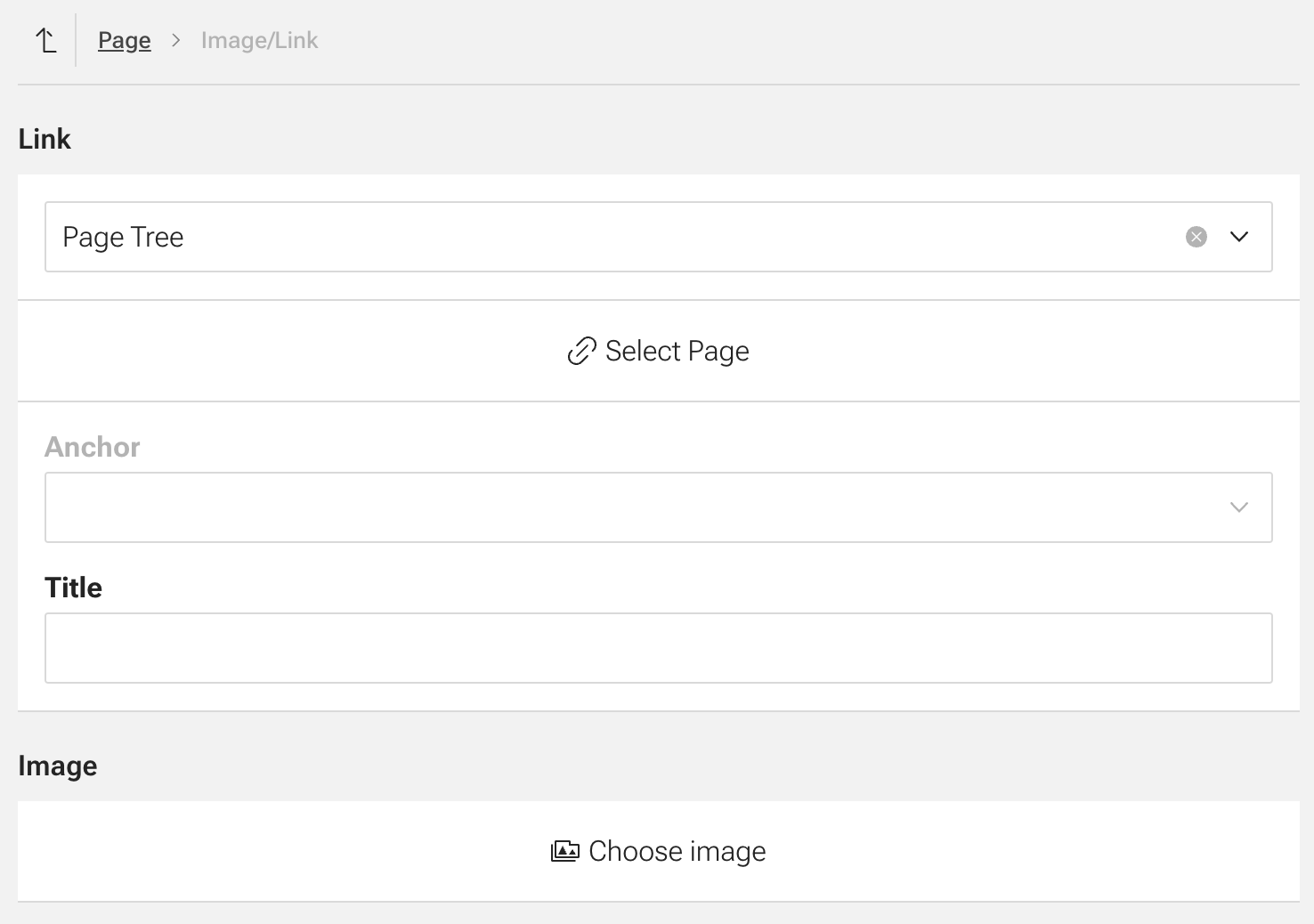Click the breadcrumb separator chevron
This screenshot has height=924, width=1314.
tap(176, 41)
